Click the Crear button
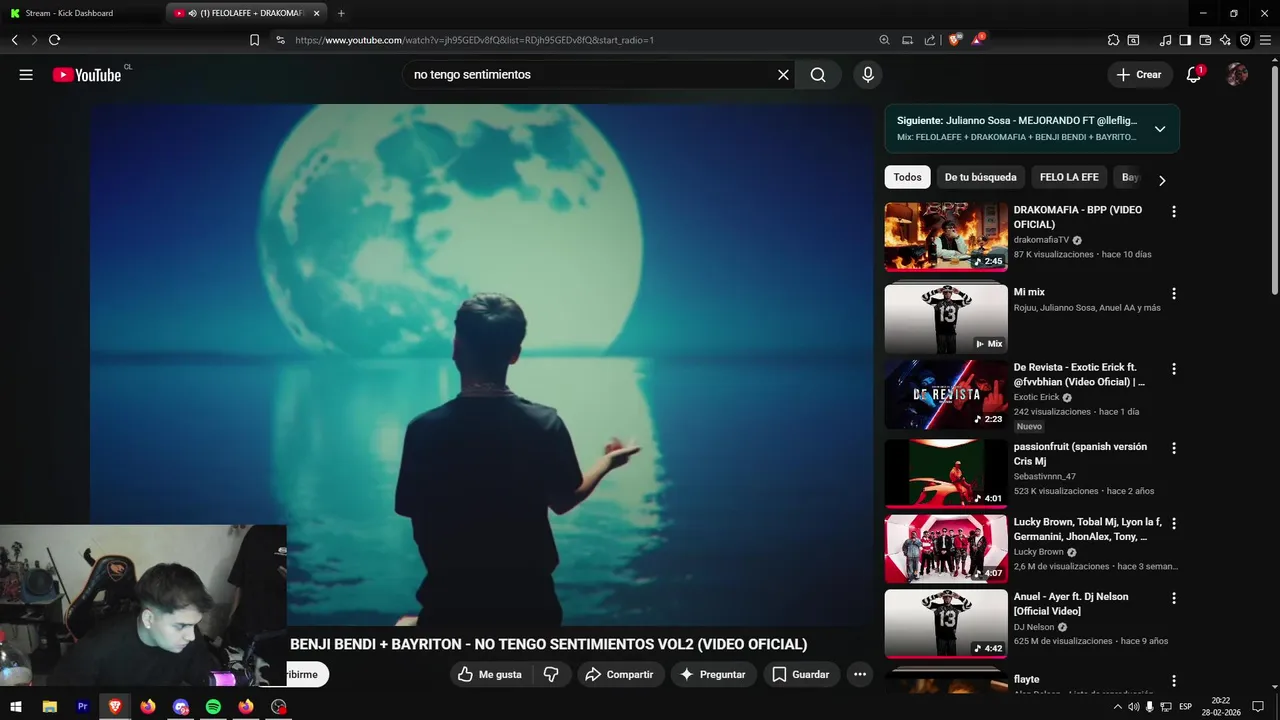Viewport: 1280px width, 720px height. click(1140, 75)
